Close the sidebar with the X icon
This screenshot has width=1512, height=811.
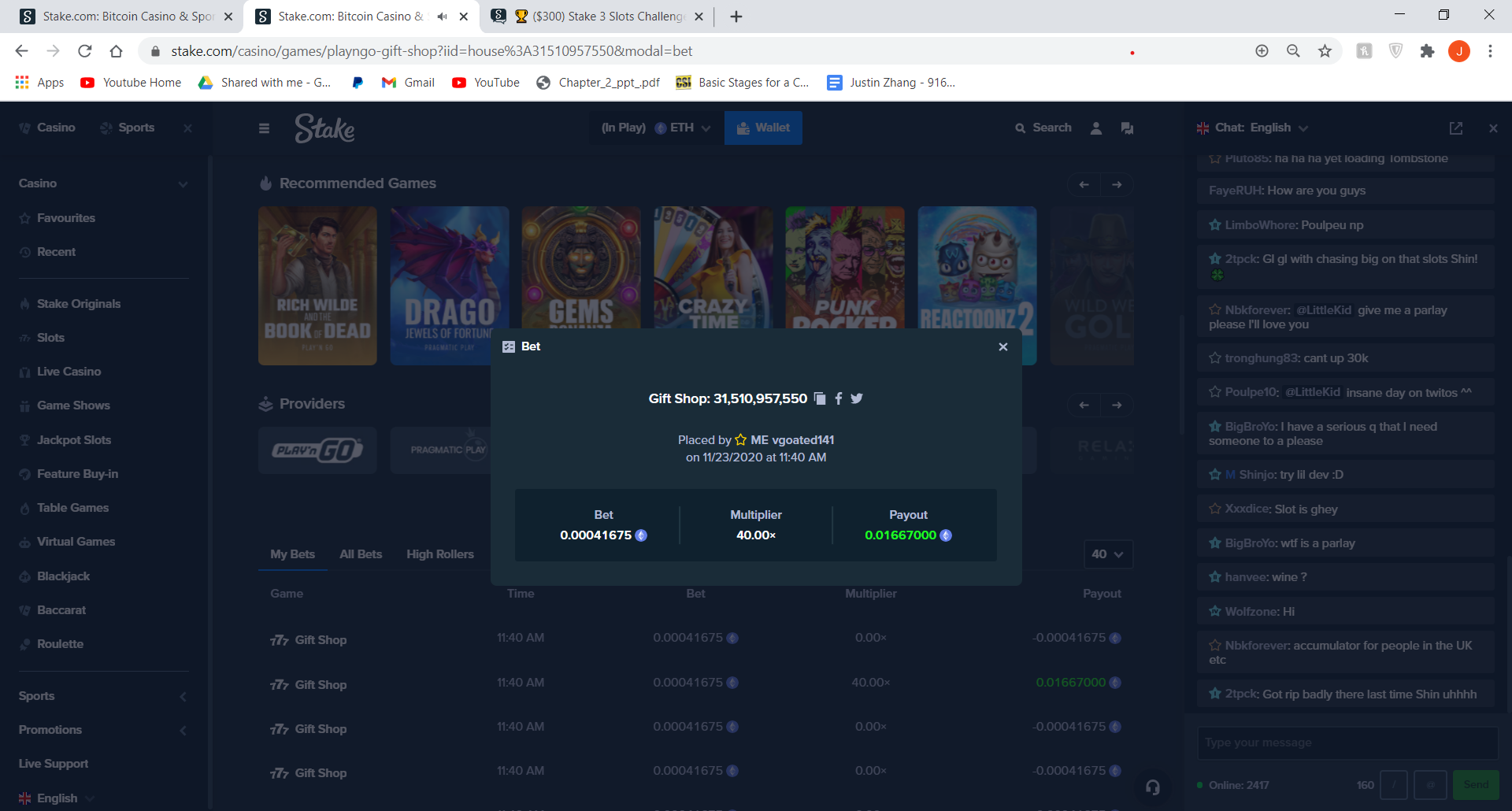pyautogui.click(x=187, y=128)
